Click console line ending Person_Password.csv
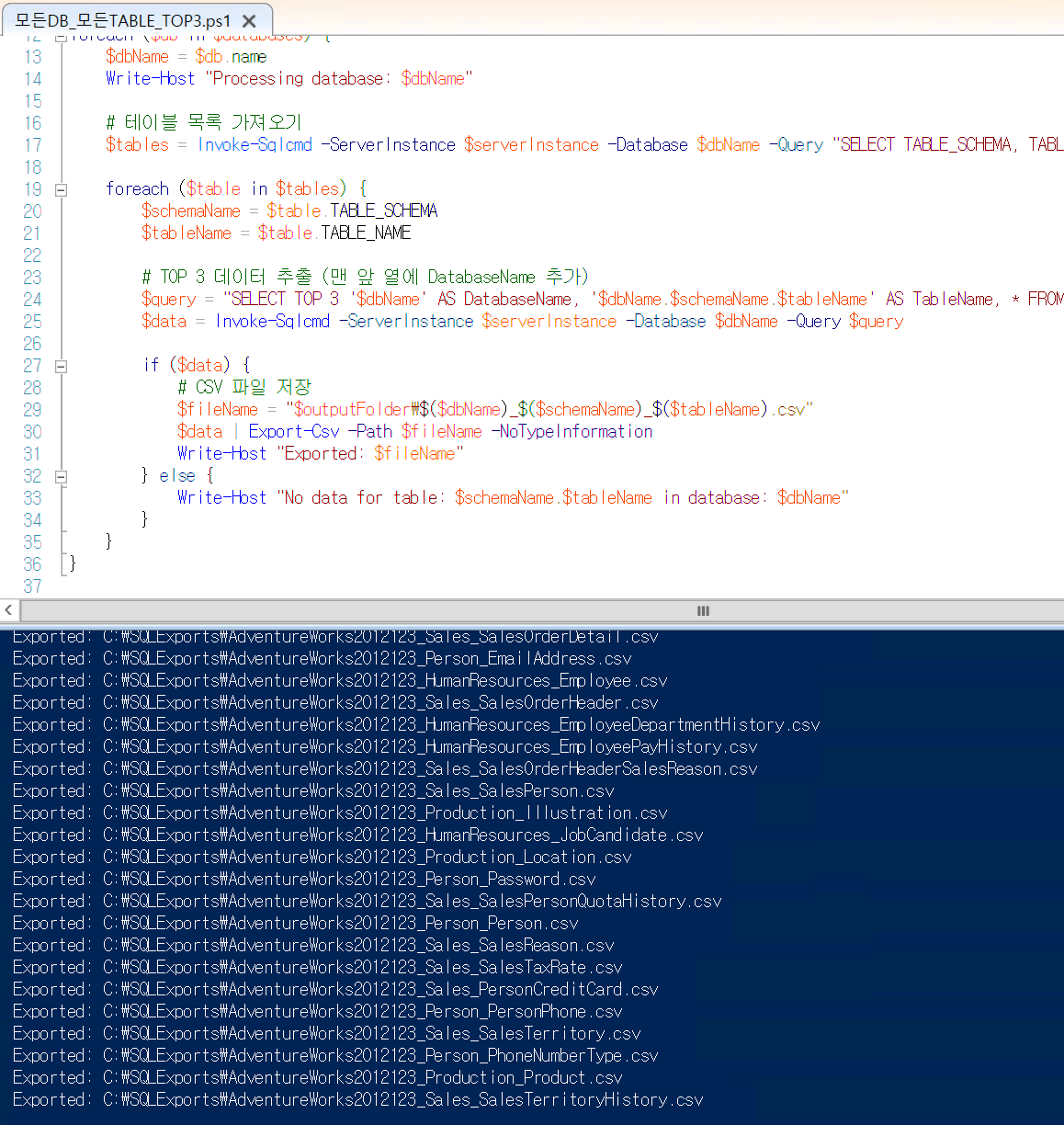 (304, 879)
